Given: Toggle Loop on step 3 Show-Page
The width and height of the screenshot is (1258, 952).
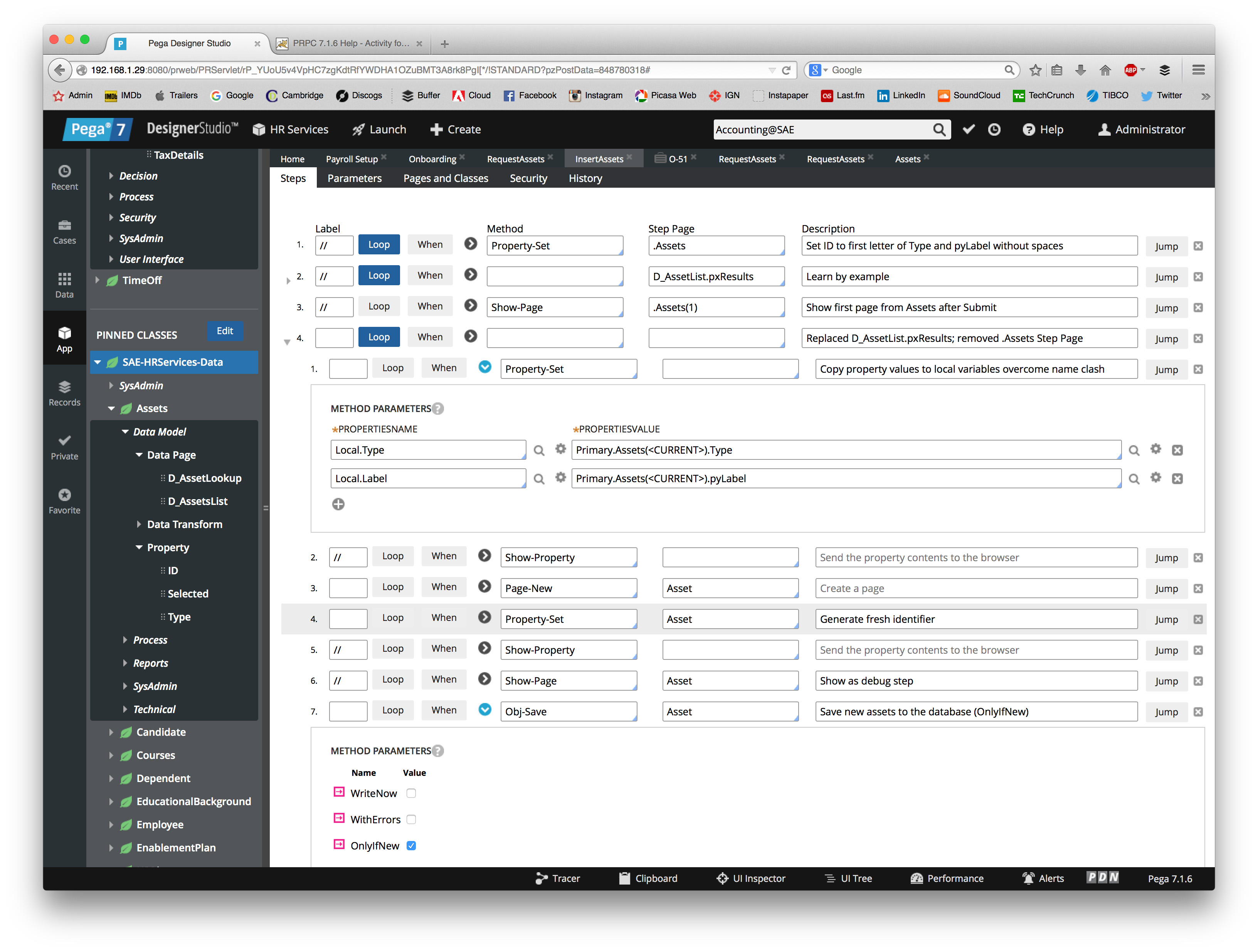Looking at the screenshot, I should (379, 306).
